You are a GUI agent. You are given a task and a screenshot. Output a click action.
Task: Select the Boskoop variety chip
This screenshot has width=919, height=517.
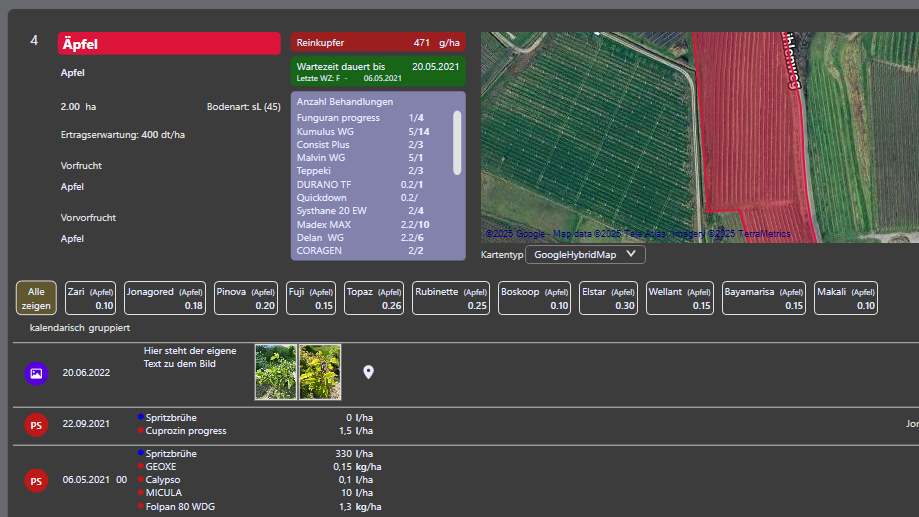[x=534, y=298]
